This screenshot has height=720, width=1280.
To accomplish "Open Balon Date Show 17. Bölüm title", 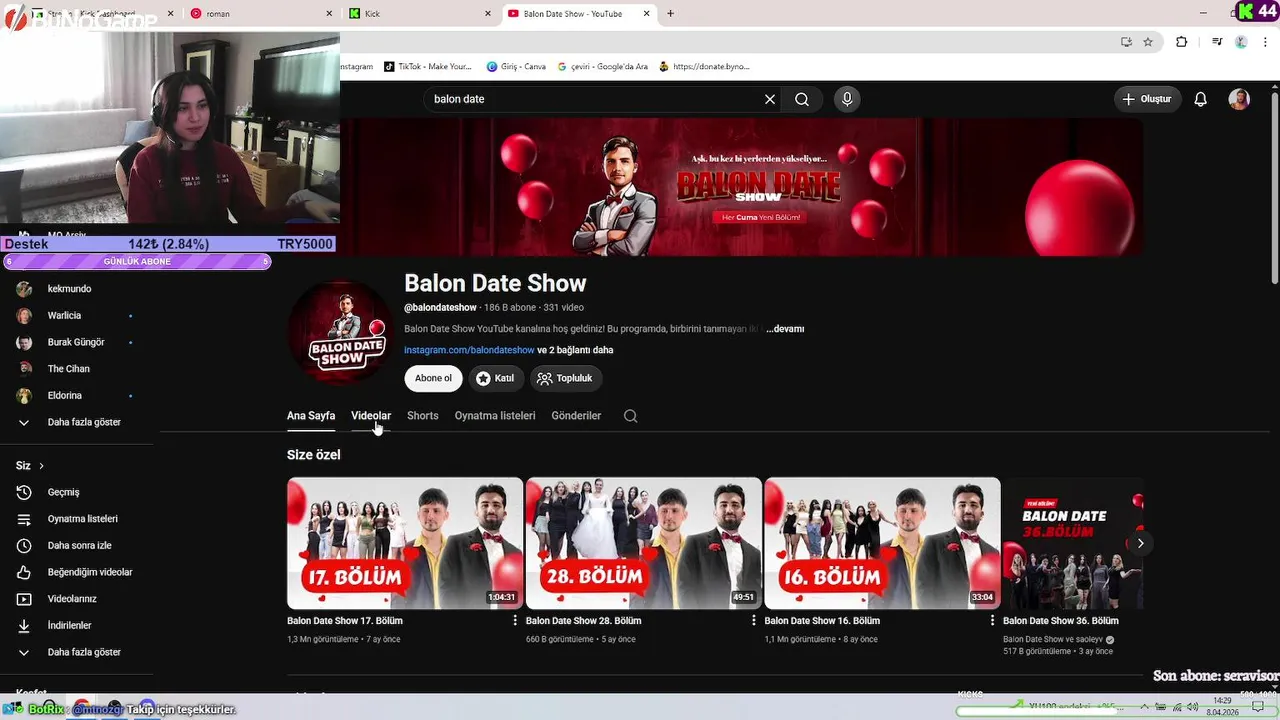I will (x=345, y=621).
